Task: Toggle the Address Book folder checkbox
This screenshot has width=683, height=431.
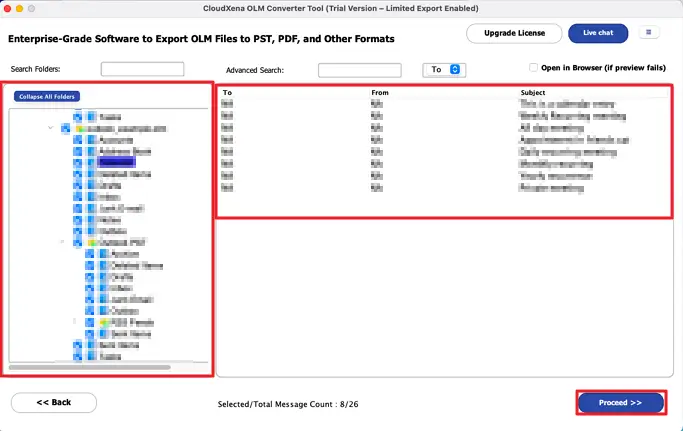Action: (78, 150)
